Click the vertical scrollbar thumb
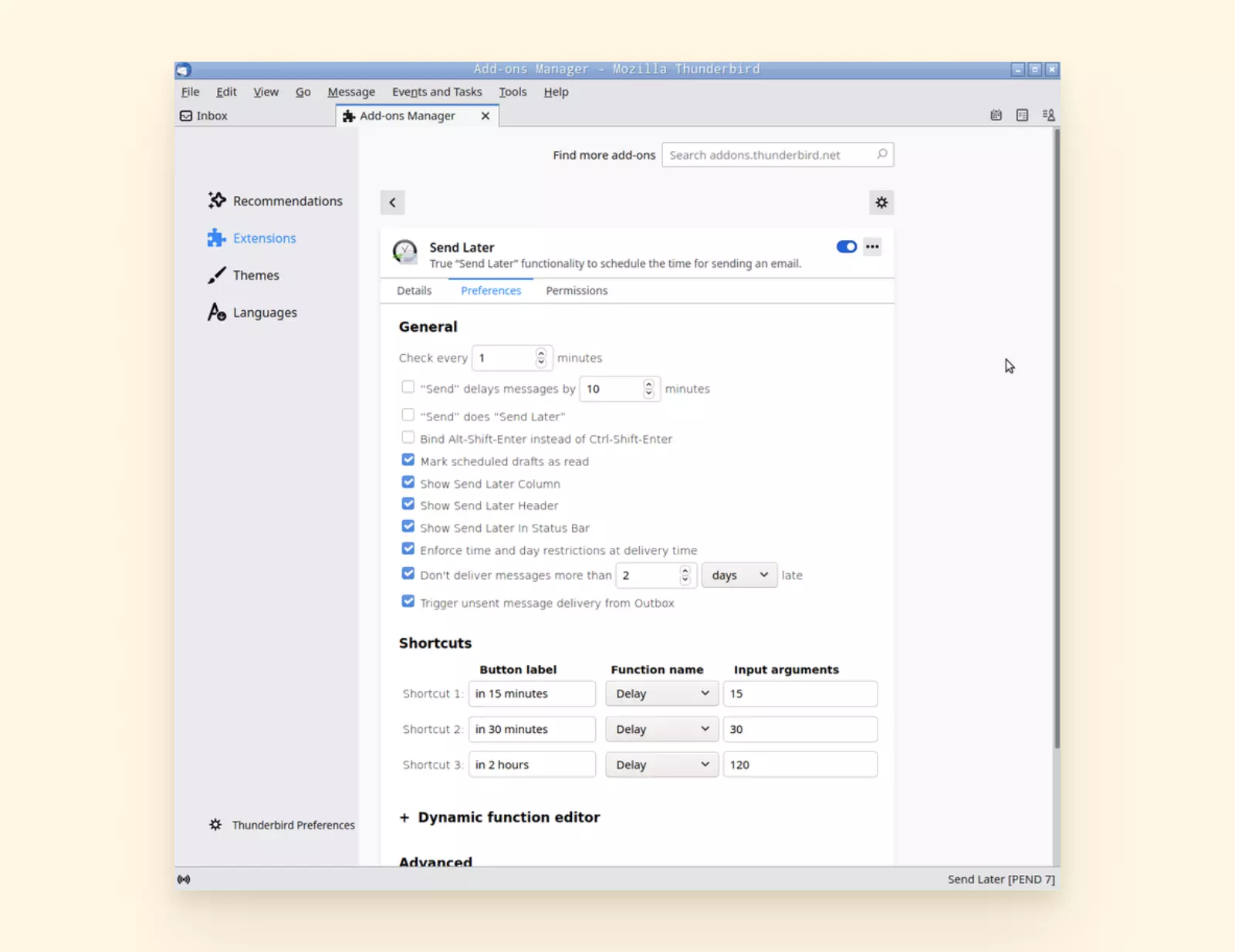This screenshot has height=952, width=1235. tap(1057, 440)
